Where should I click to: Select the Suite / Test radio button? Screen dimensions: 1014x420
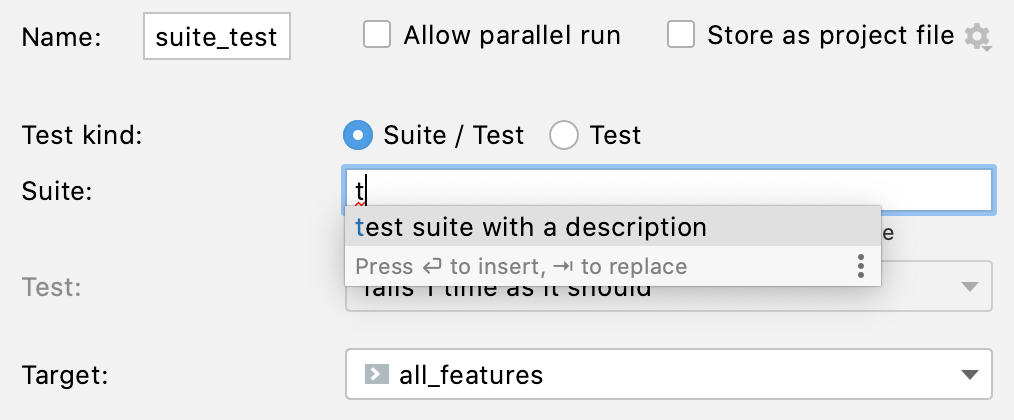357,135
